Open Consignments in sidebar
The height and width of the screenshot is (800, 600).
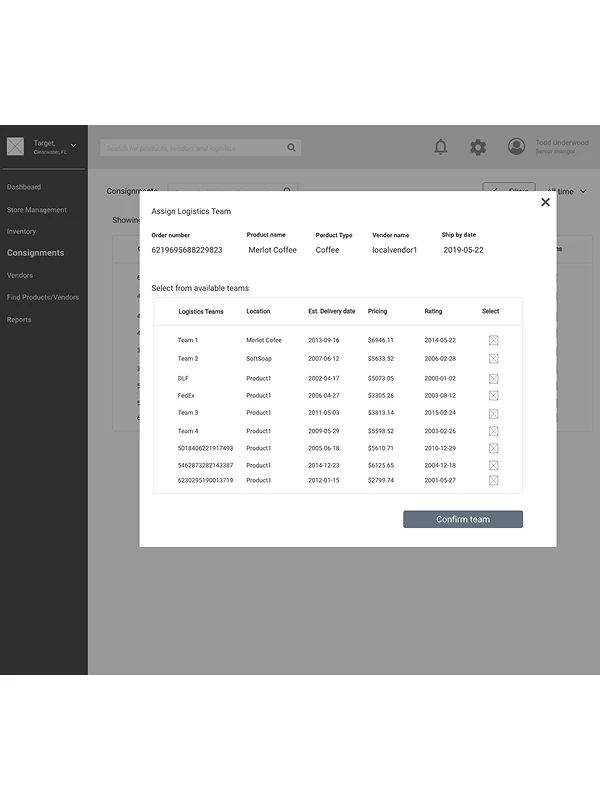coord(35,253)
